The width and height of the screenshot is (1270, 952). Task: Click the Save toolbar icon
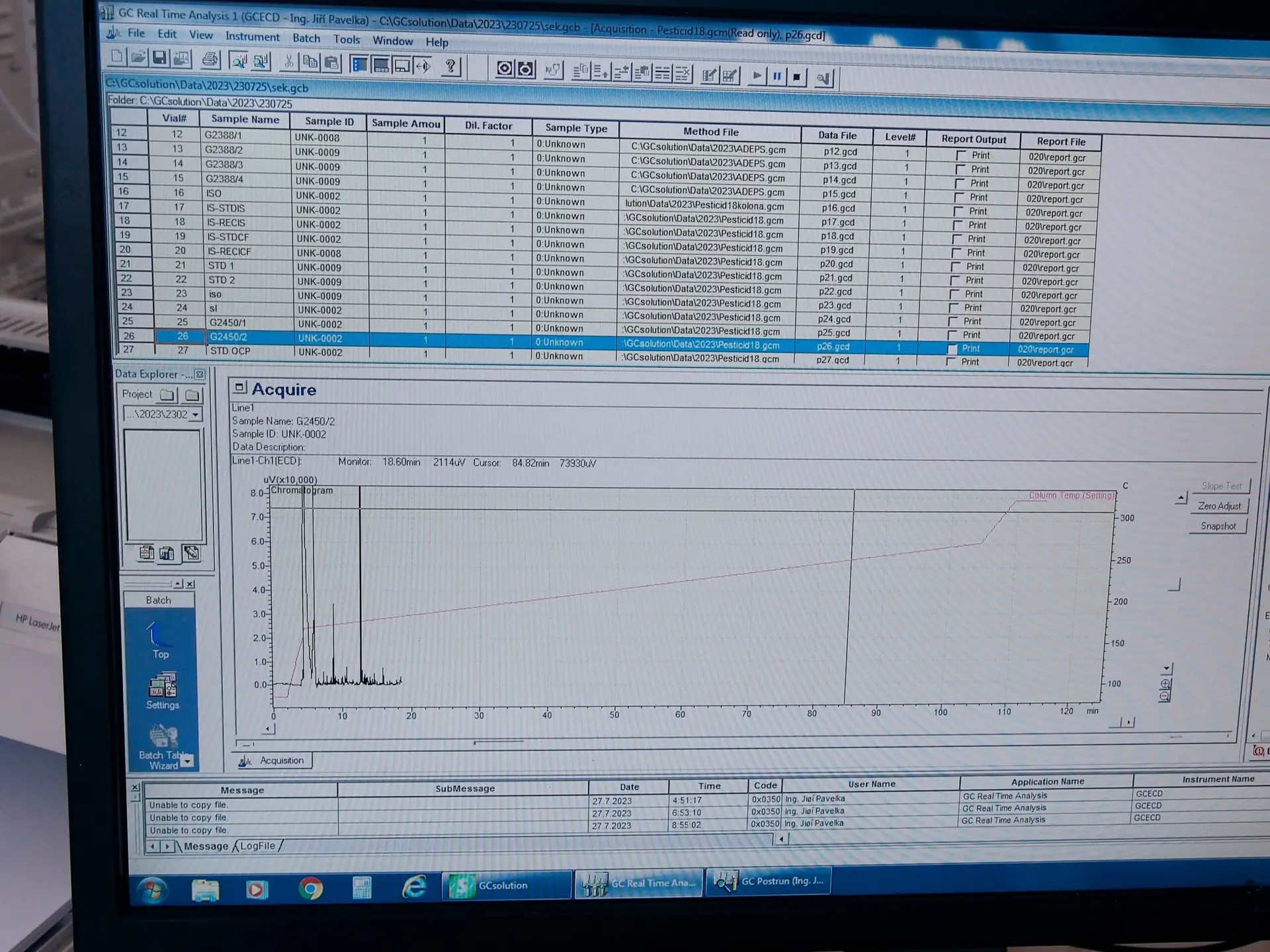(x=159, y=58)
